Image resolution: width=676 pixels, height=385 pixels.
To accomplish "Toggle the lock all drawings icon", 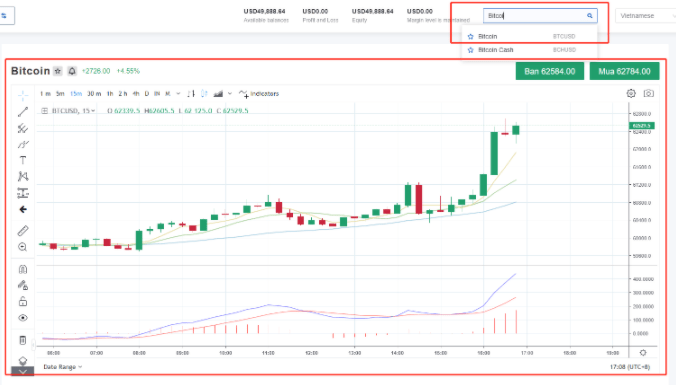I will coord(23,301).
